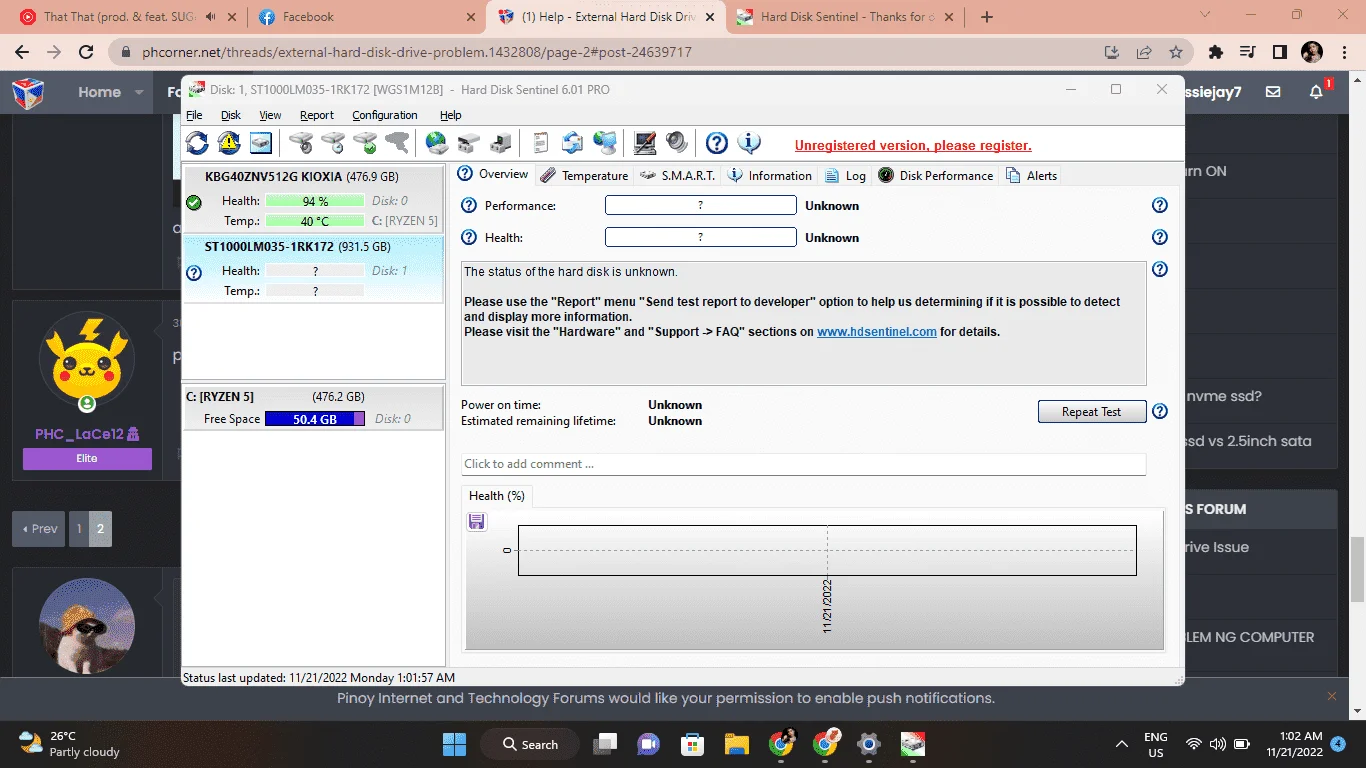Image resolution: width=1366 pixels, height=768 pixels.
Task: Open the Help menu
Action: click(451, 115)
